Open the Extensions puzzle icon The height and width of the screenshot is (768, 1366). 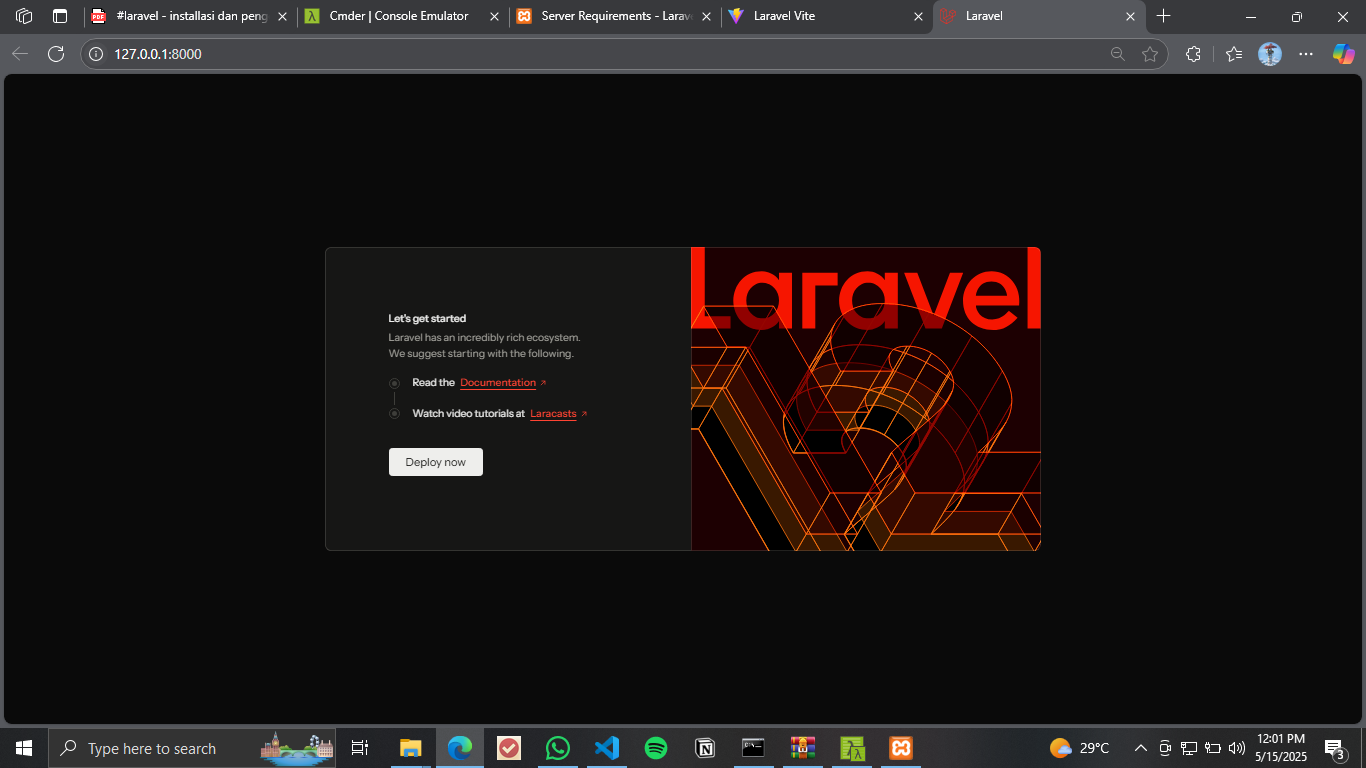(x=1193, y=54)
